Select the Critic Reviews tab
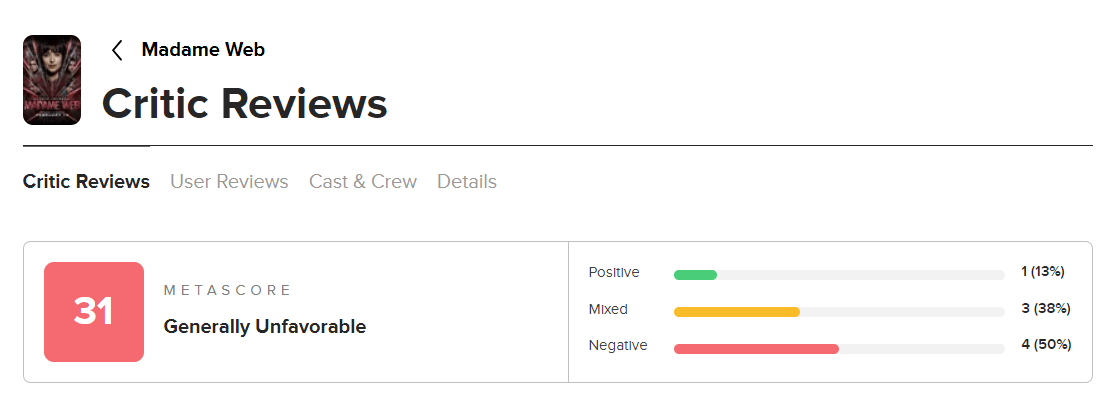 86,182
